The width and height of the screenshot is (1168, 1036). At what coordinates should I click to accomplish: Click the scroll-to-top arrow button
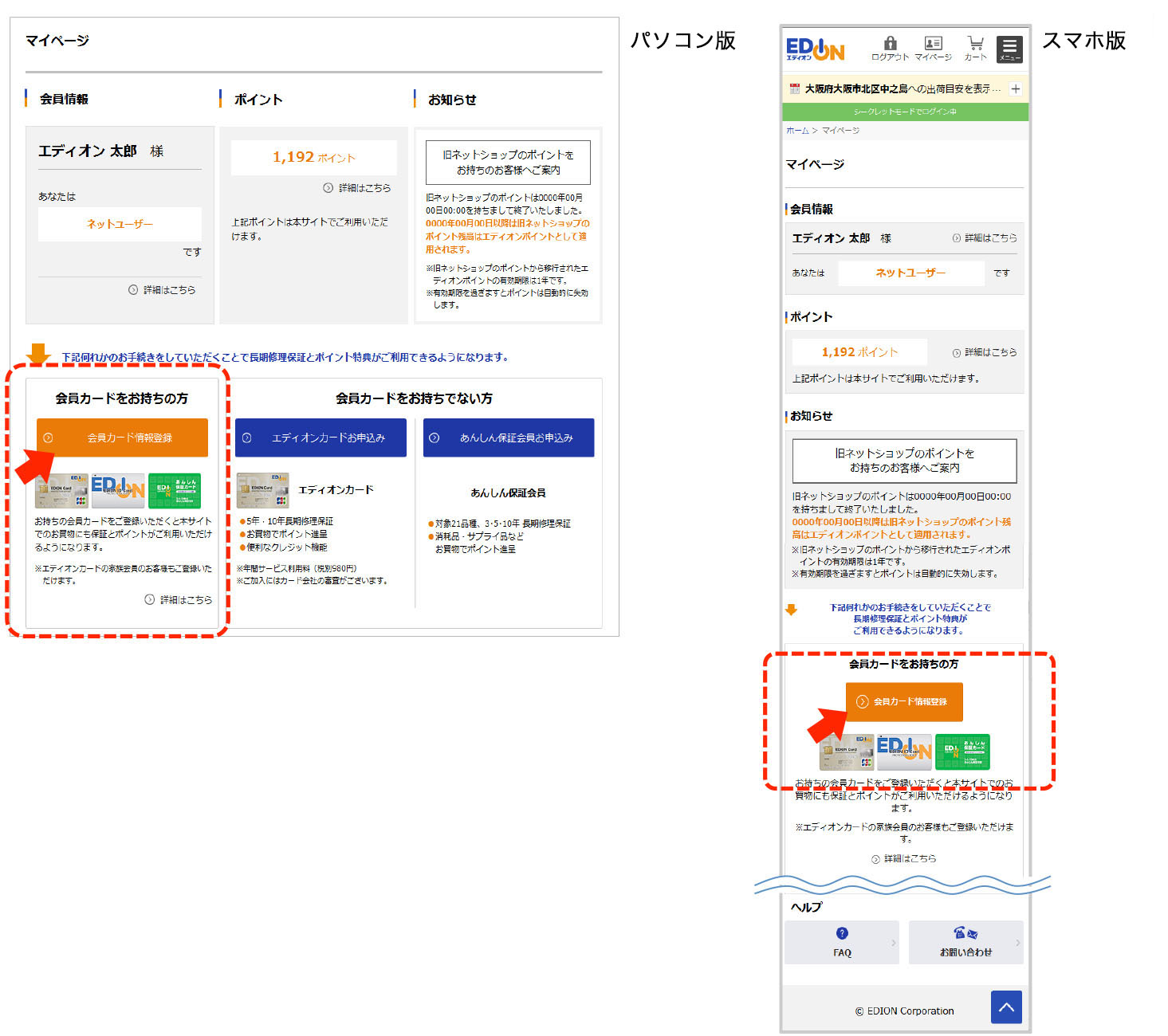click(1006, 1007)
